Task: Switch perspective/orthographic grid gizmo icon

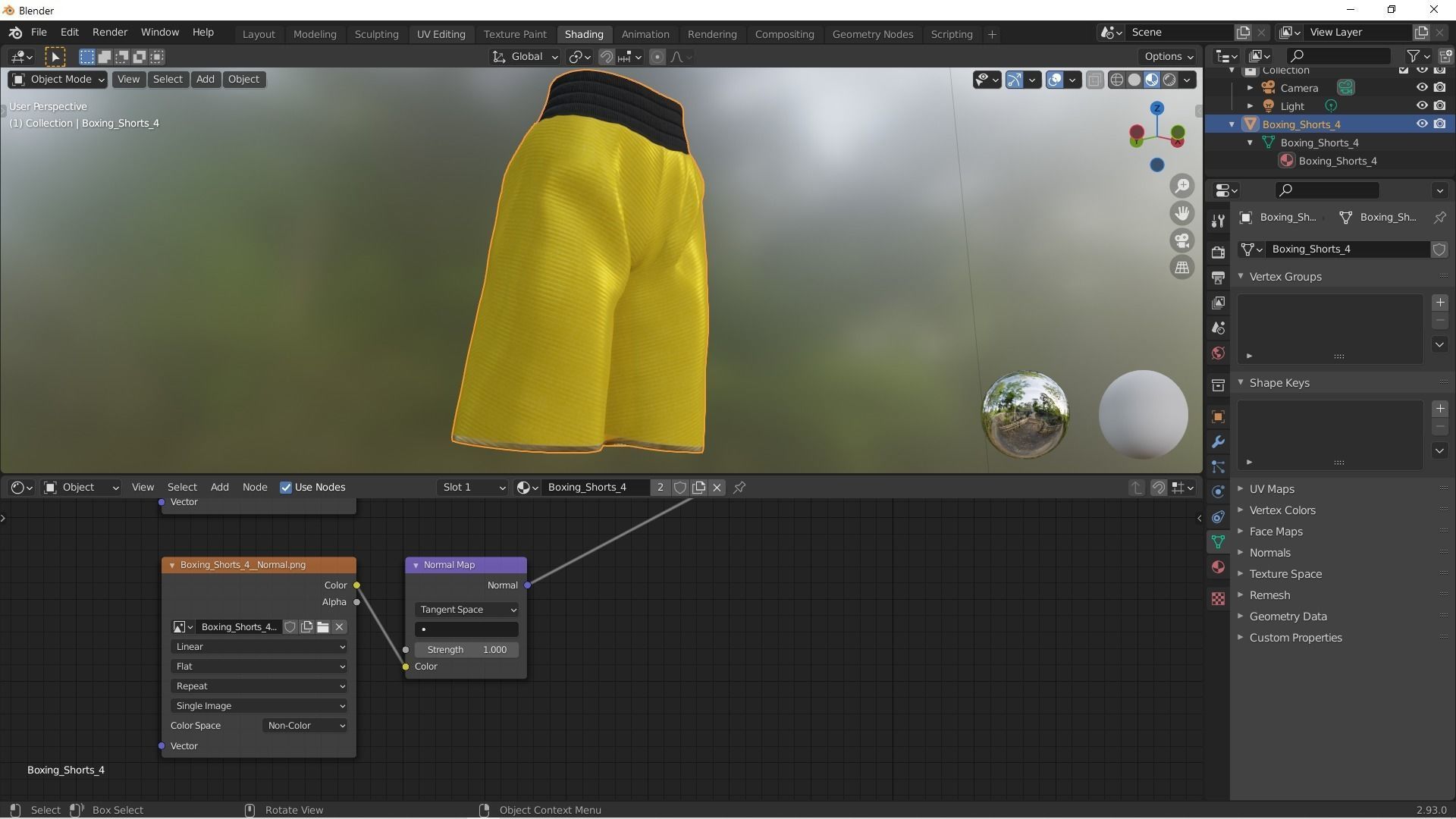Action: 1181,267
